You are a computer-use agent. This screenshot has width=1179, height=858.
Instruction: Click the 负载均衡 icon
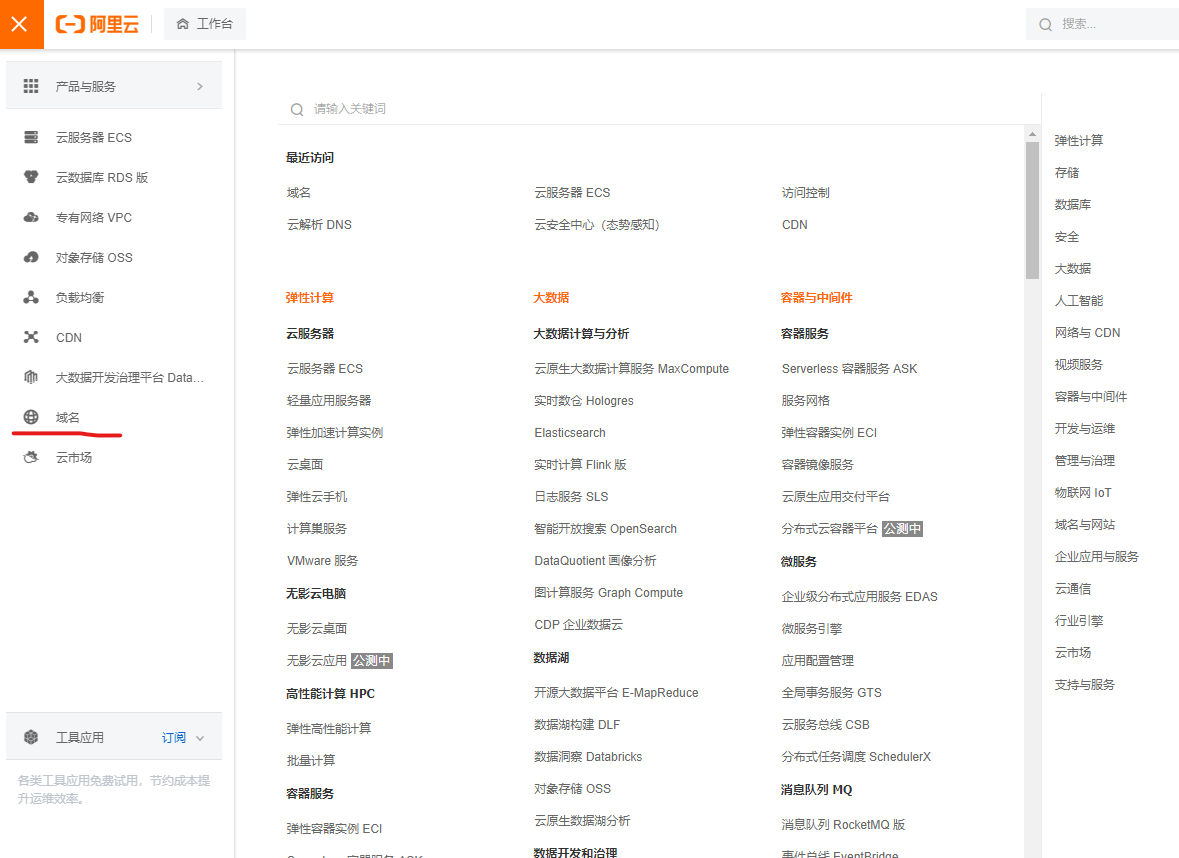coord(31,297)
